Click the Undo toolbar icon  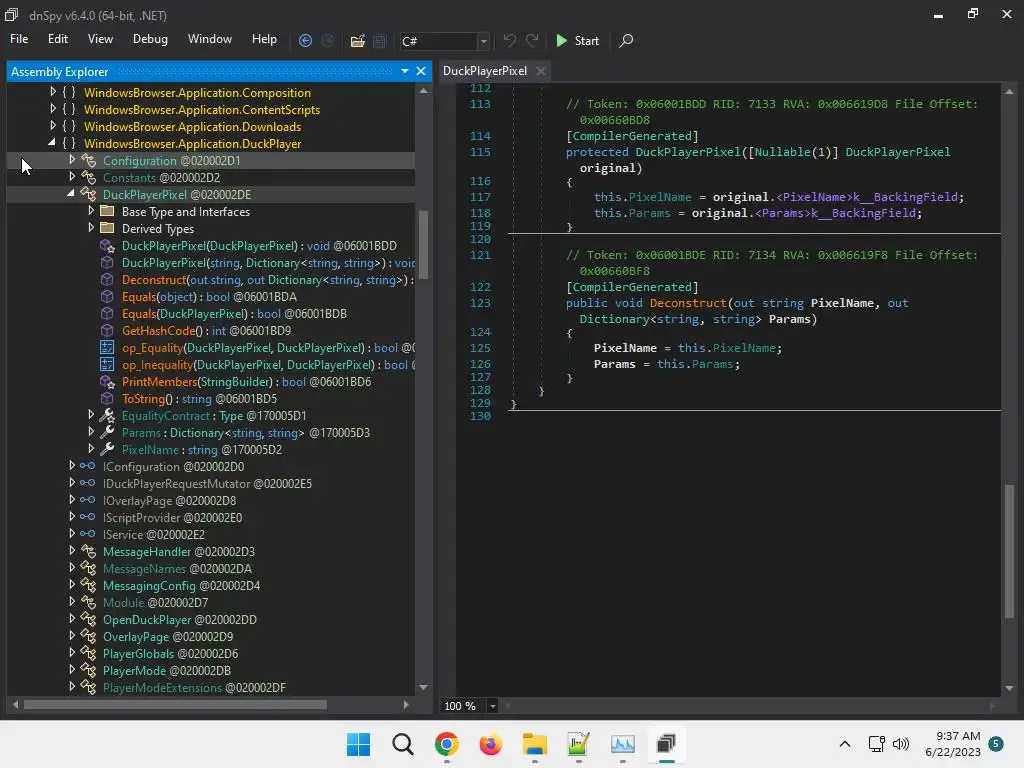point(509,40)
